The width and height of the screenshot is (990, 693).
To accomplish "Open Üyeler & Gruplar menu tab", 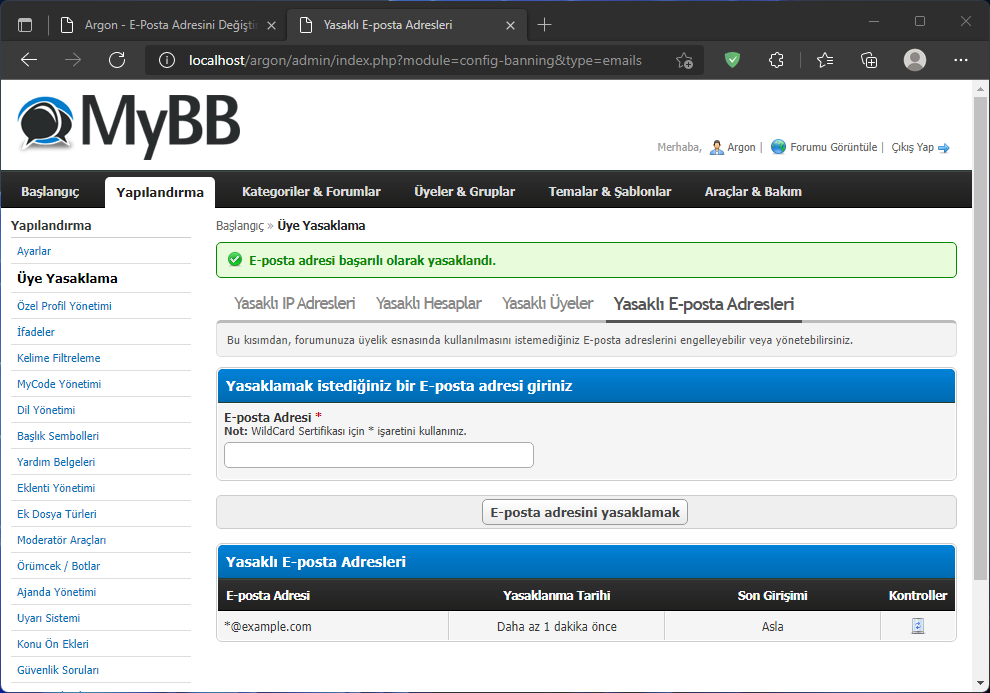I will pos(465,191).
